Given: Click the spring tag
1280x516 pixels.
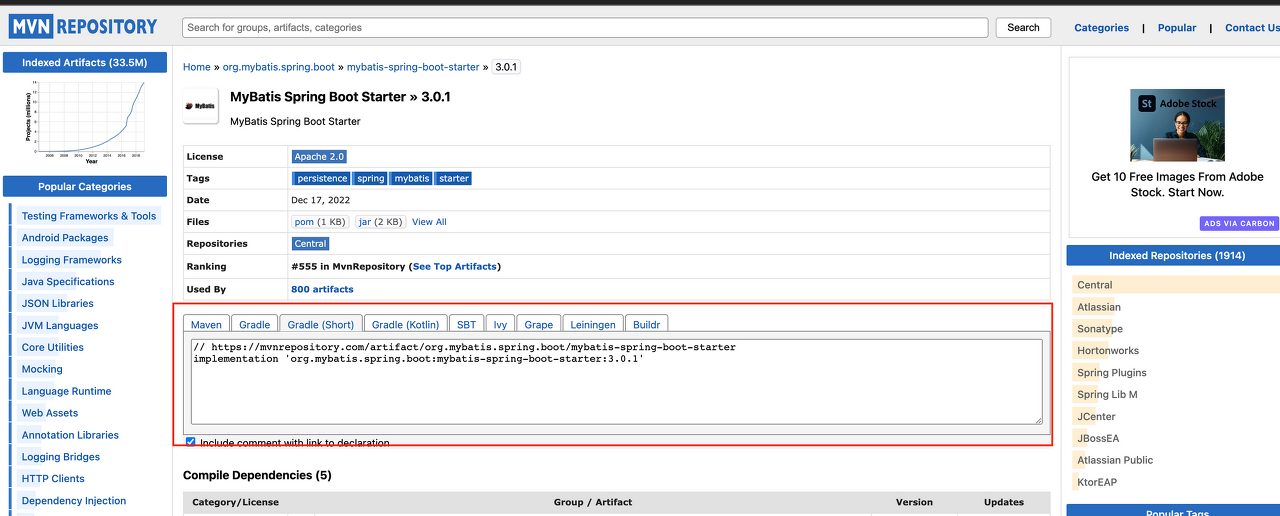Looking at the screenshot, I should point(371,178).
